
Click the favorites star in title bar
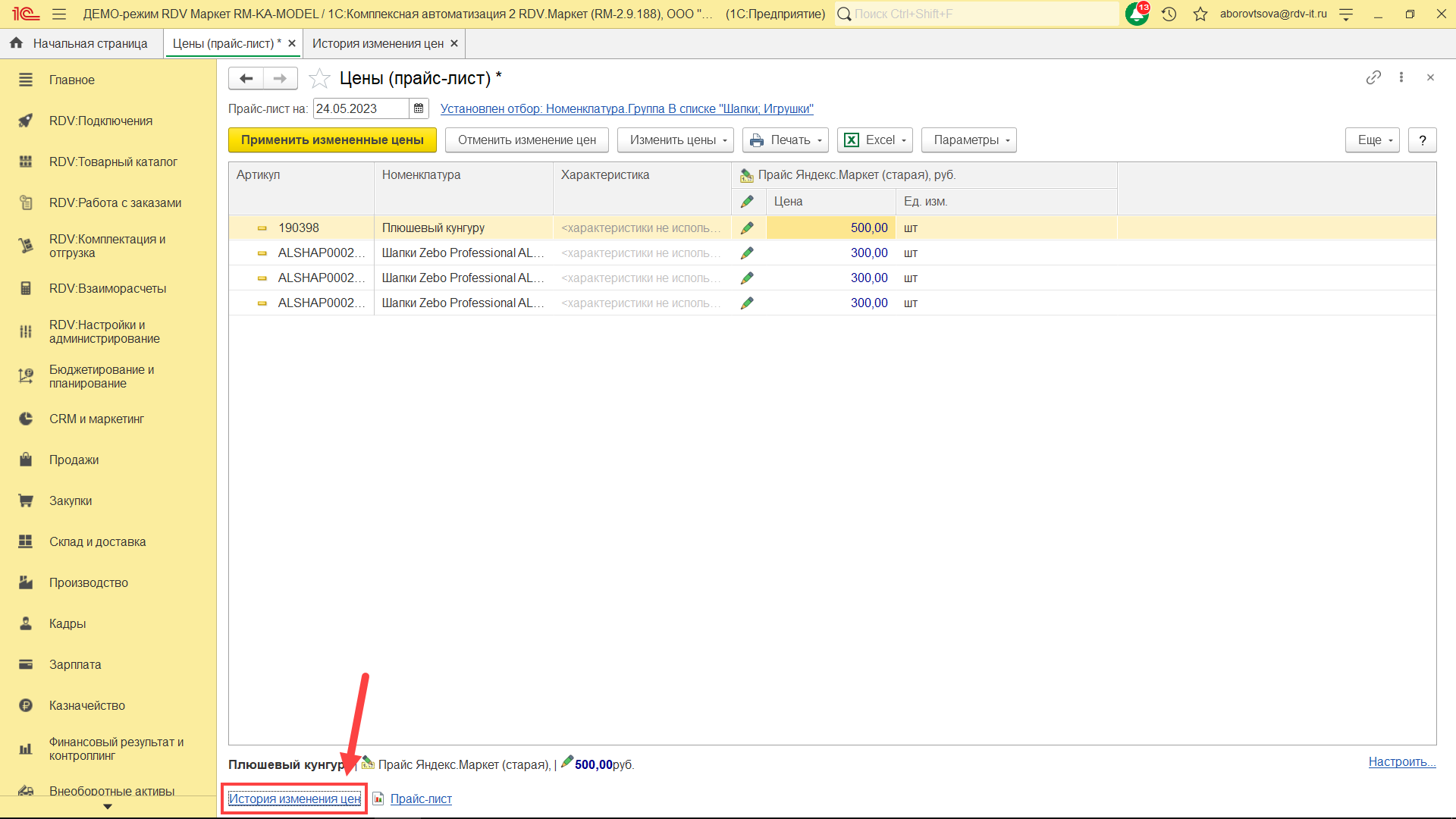[1200, 14]
